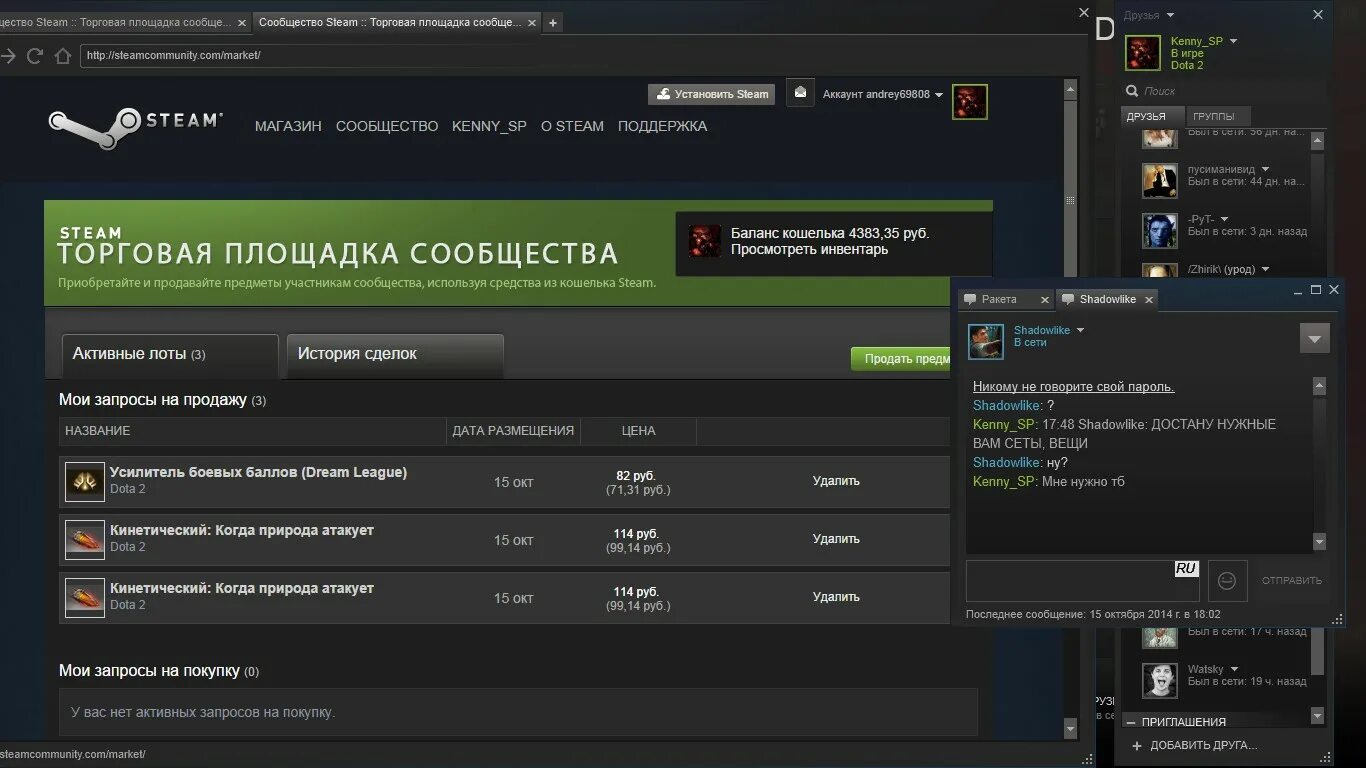
Task: Open chat options dropdown arrow button
Action: (1315, 338)
